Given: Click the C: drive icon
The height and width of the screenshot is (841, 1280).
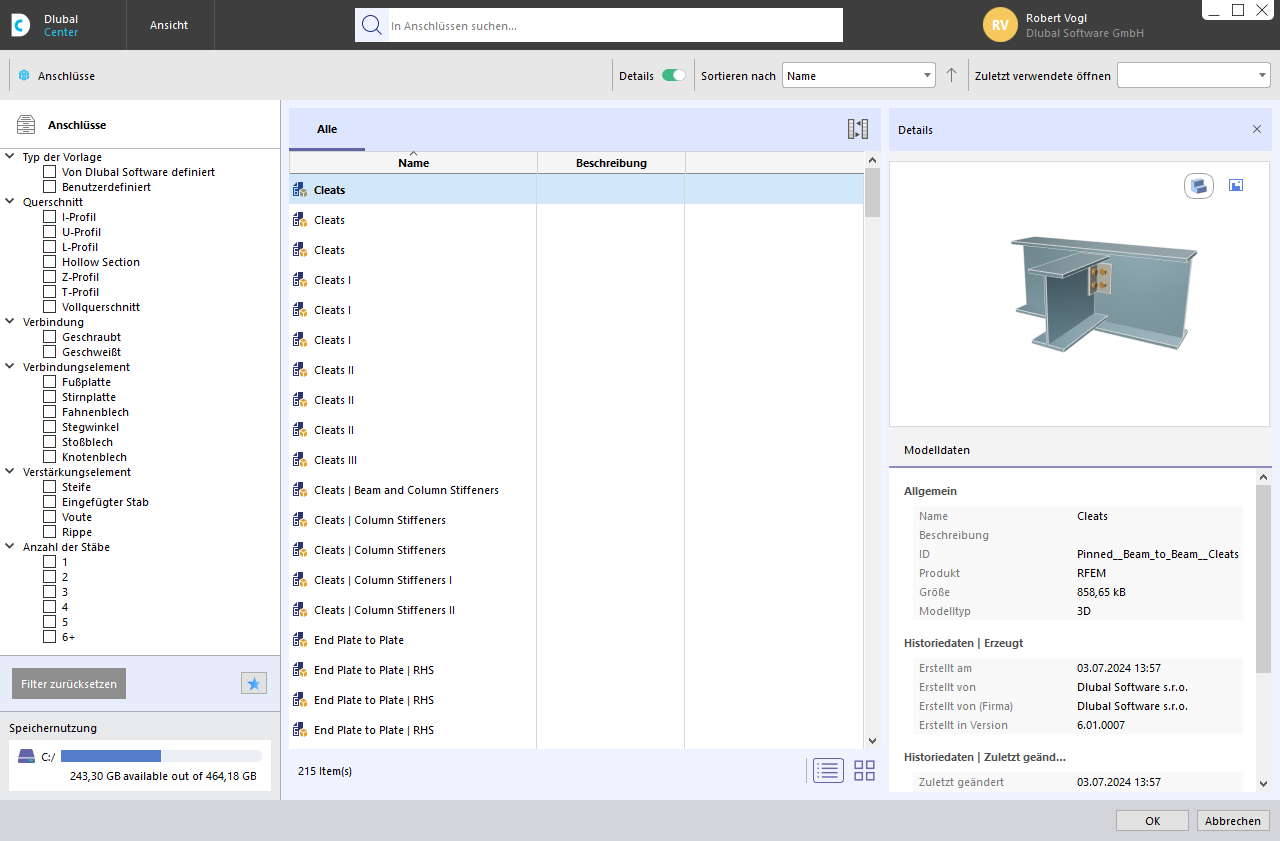Looking at the screenshot, I should coord(26,757).
